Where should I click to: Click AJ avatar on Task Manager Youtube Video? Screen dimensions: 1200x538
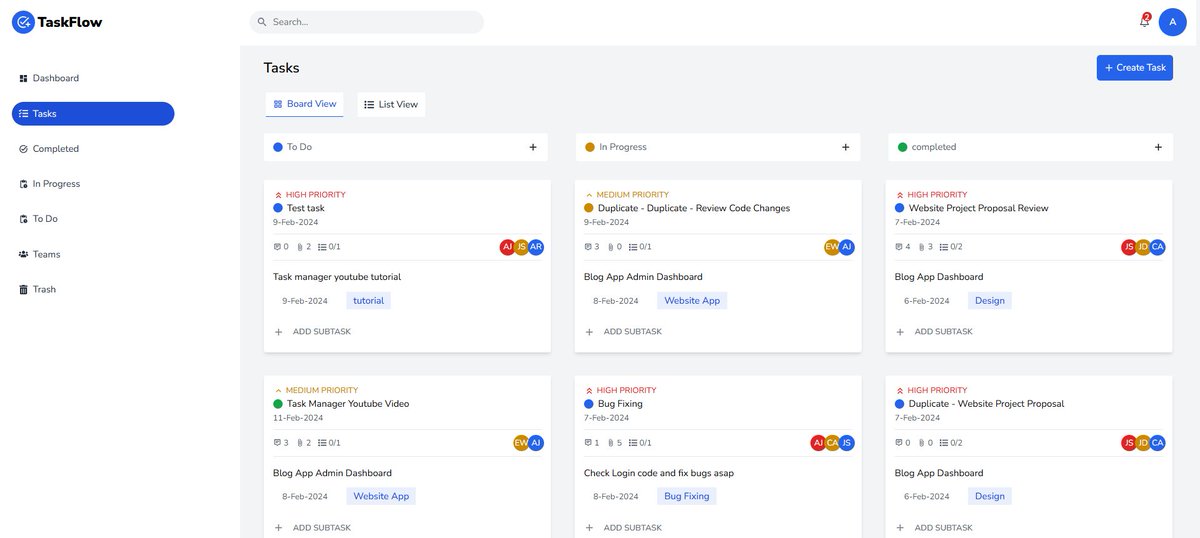(x=536, y=443)
